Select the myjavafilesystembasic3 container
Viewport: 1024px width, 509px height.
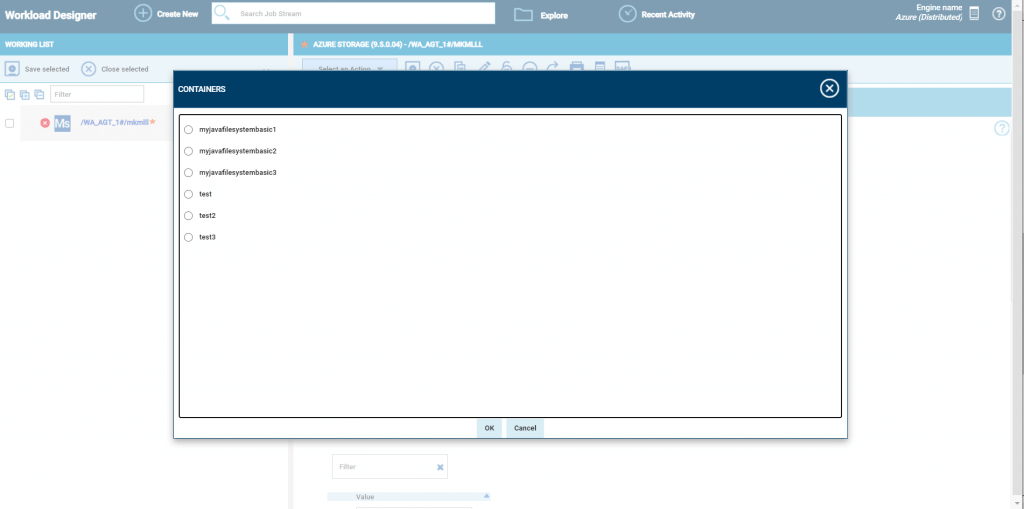(188, 172)
